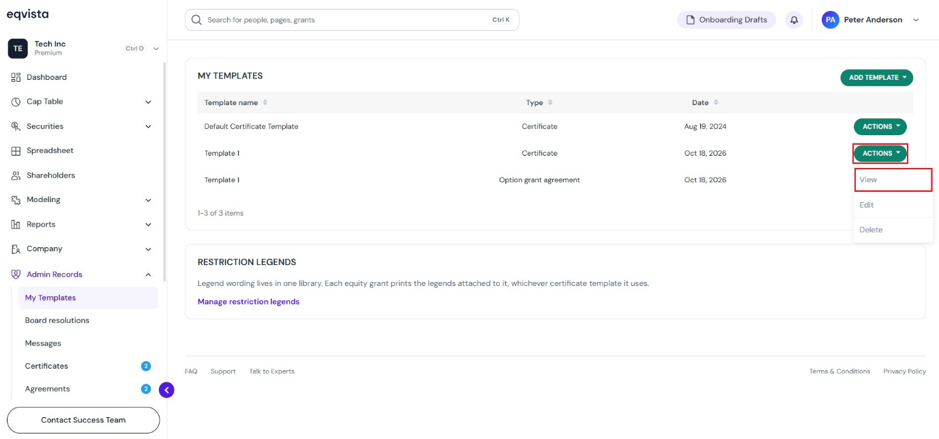The image size is (939, 439).
Task: Click the Contact Success Team button
Action: [83, 420]
